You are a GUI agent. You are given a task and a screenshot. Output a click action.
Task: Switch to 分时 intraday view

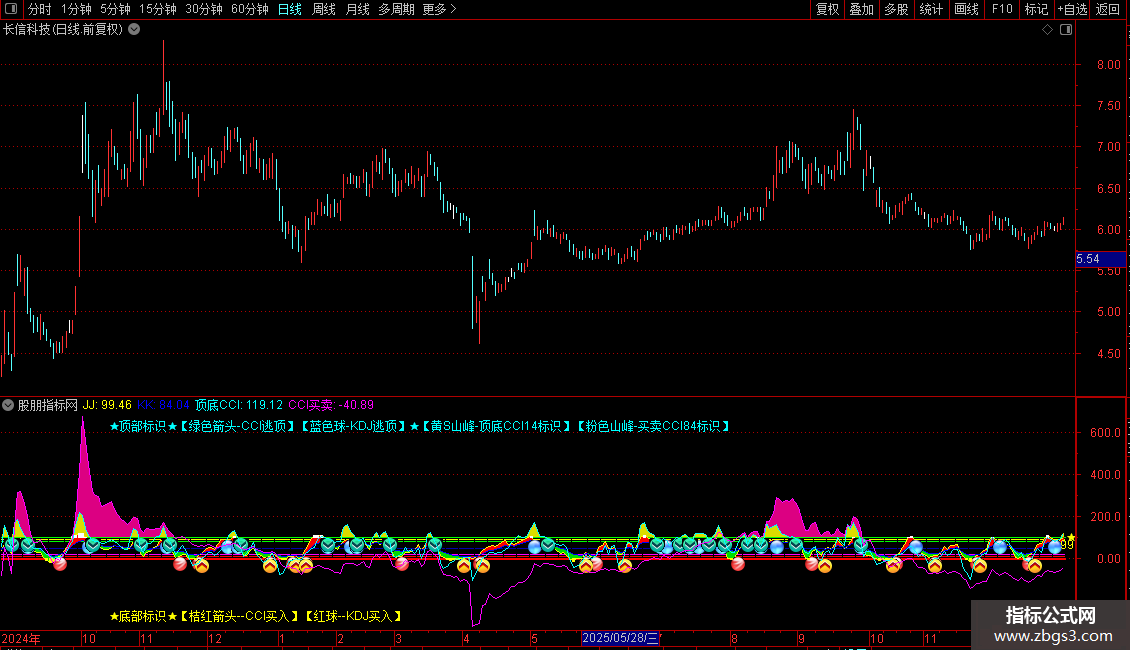40,9
